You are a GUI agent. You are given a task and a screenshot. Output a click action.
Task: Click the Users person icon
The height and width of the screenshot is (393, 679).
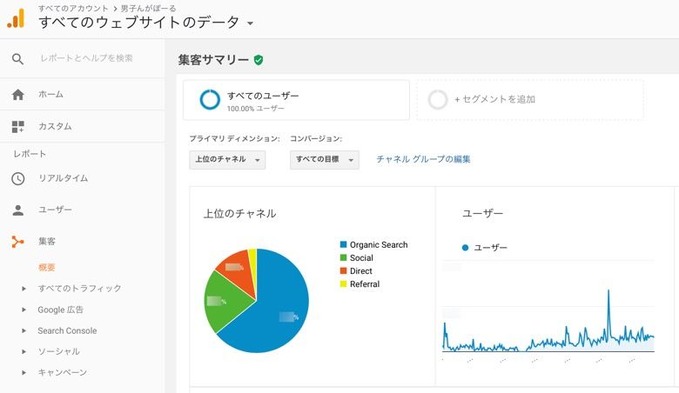coord(18,210)
